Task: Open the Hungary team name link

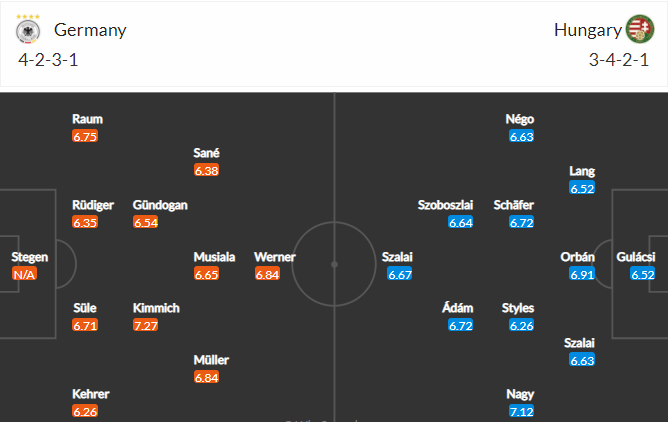Action: click(x=588, y=30)
